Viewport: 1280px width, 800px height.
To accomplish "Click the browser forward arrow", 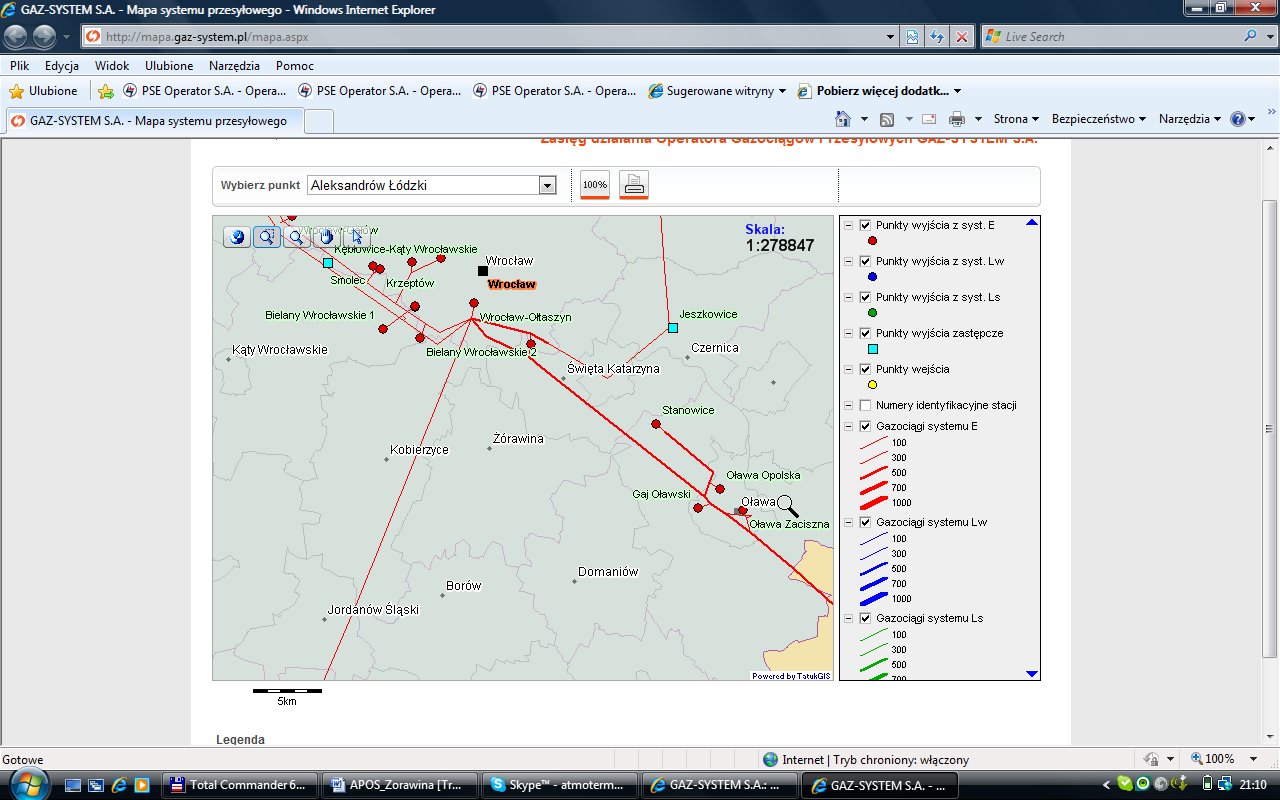I will coord(45,37).
